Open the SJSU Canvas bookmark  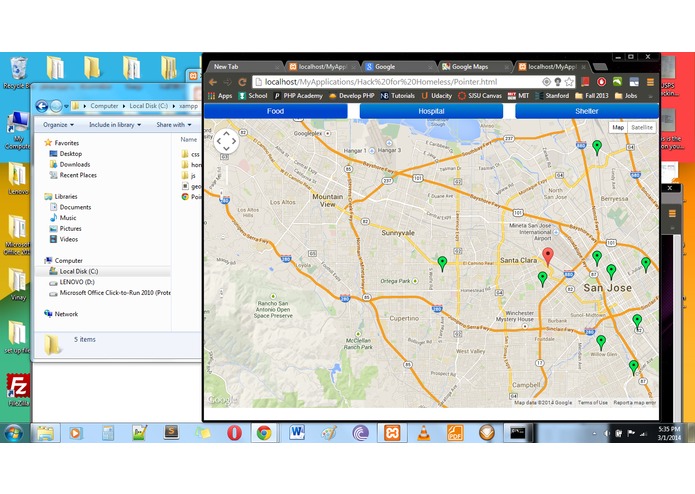click(480, 96)
